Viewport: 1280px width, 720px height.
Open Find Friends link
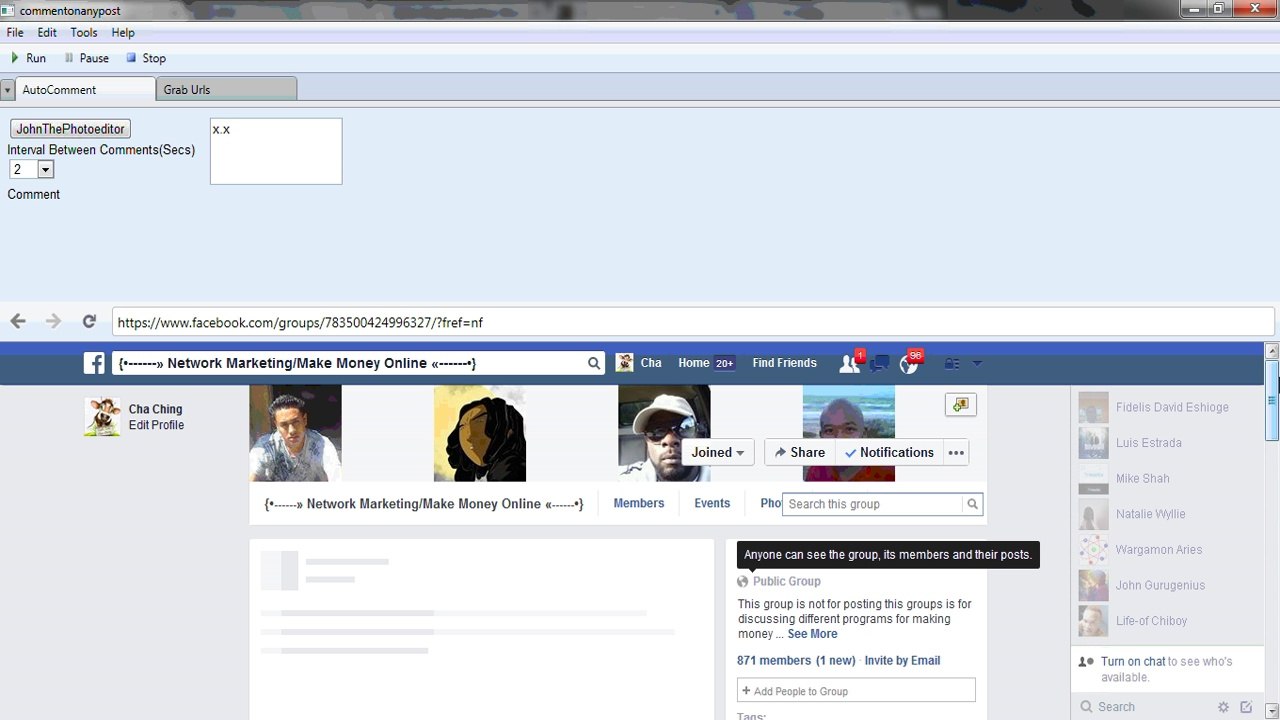click(x=784, y=363)
